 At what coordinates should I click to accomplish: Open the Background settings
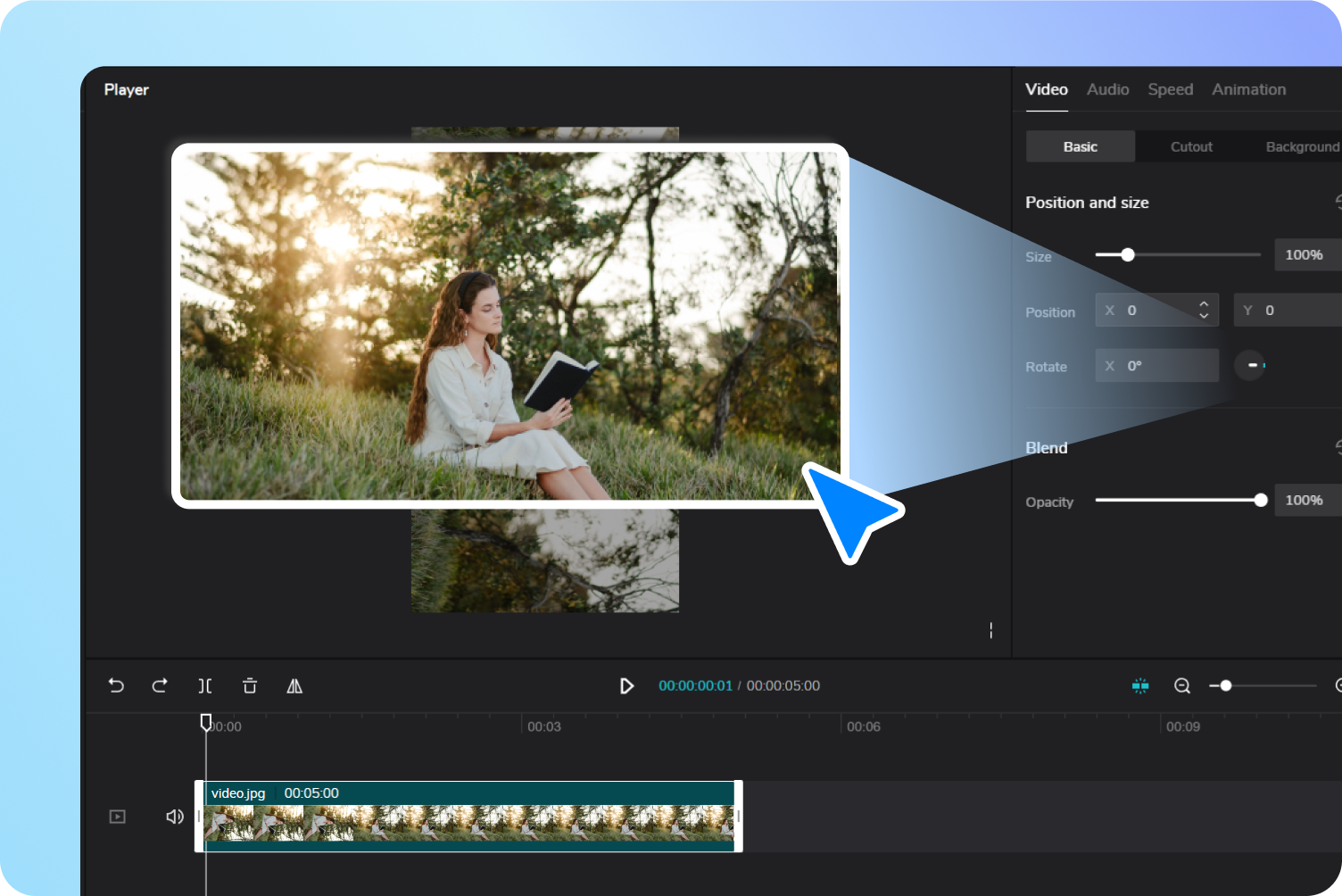[x=1302, y=145]
